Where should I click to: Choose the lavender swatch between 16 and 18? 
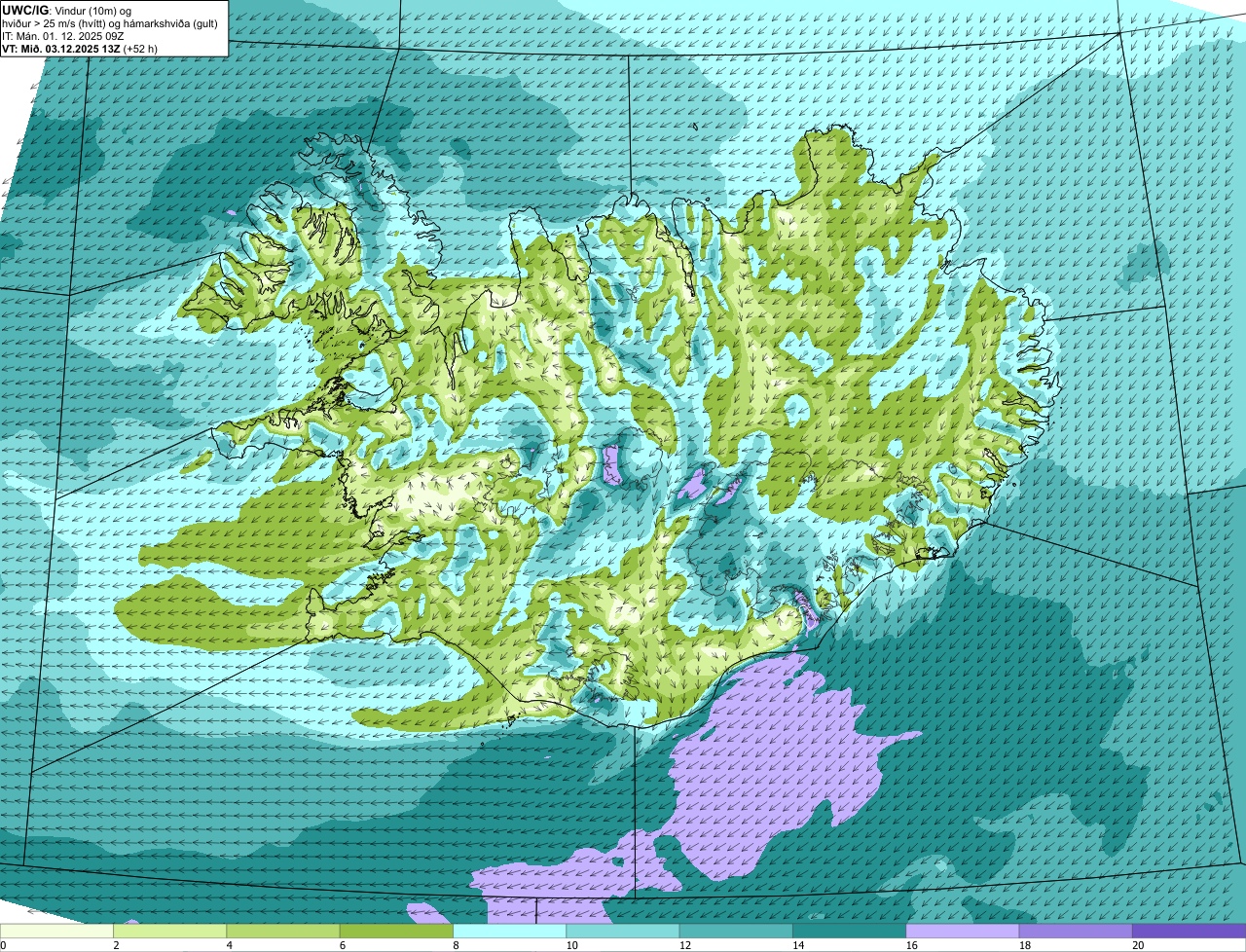(963, 932)
